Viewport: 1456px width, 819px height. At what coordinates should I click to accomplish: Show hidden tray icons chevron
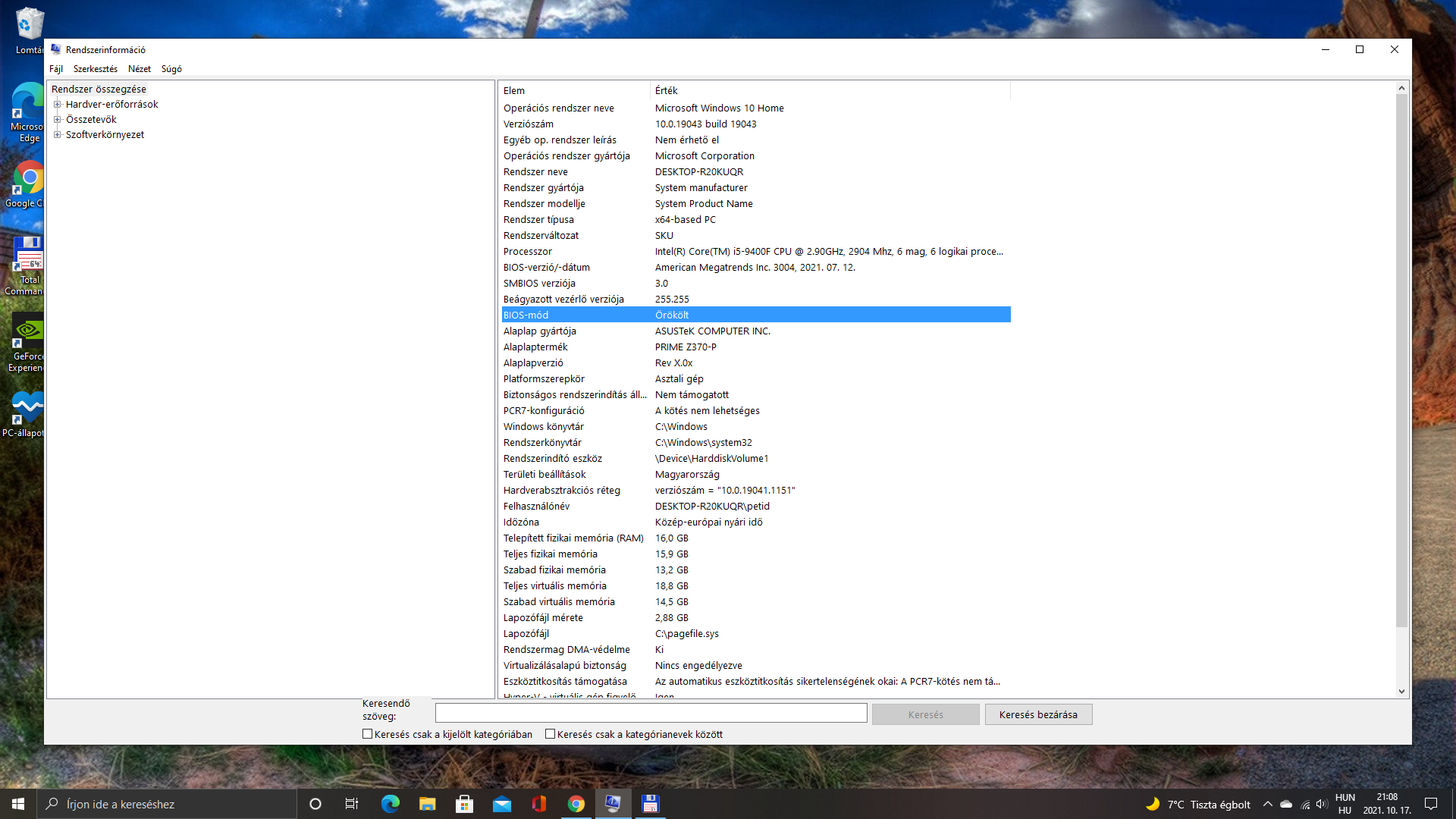pos(1267,804)
